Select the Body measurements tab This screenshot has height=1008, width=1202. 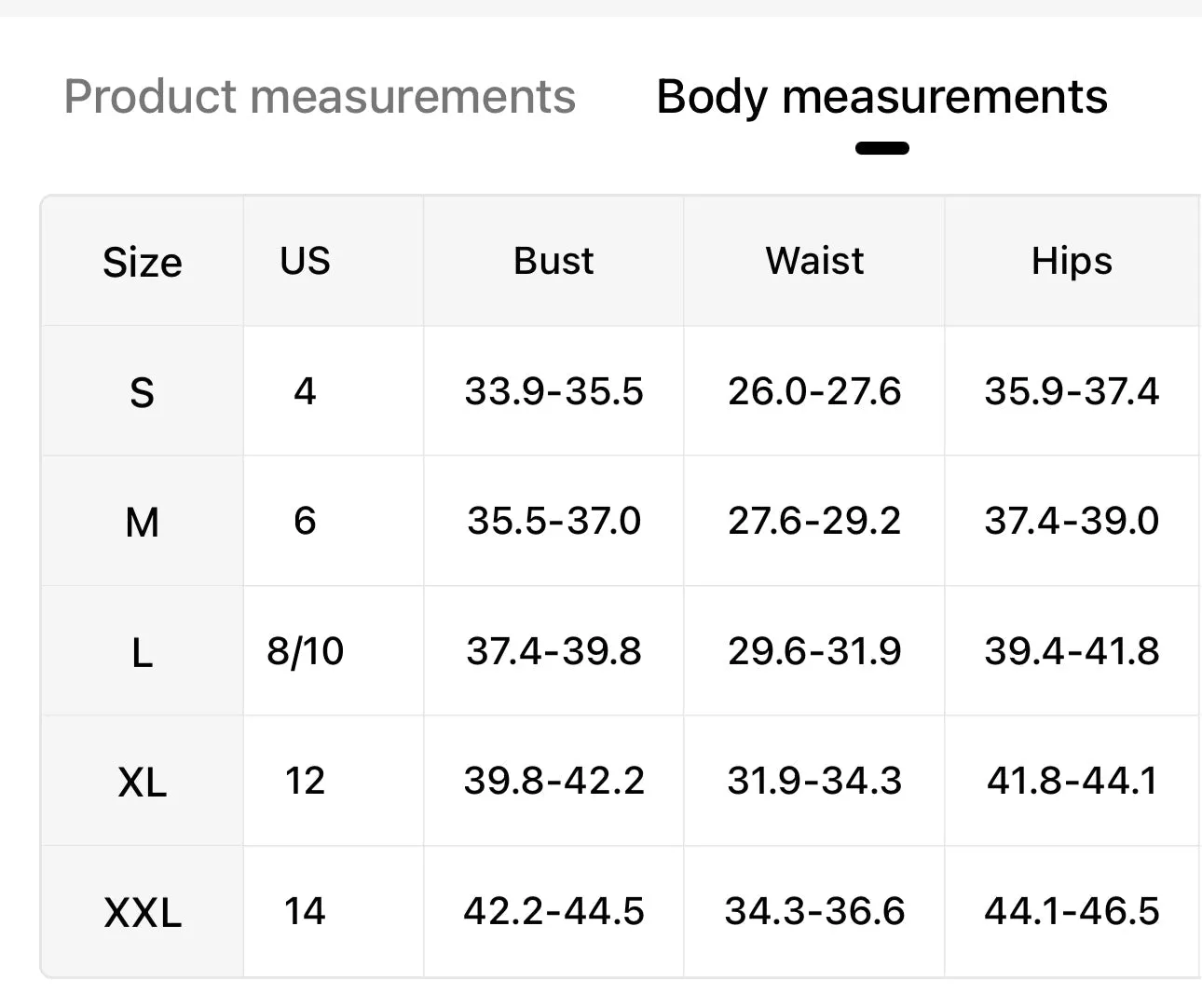click(881, 97)
